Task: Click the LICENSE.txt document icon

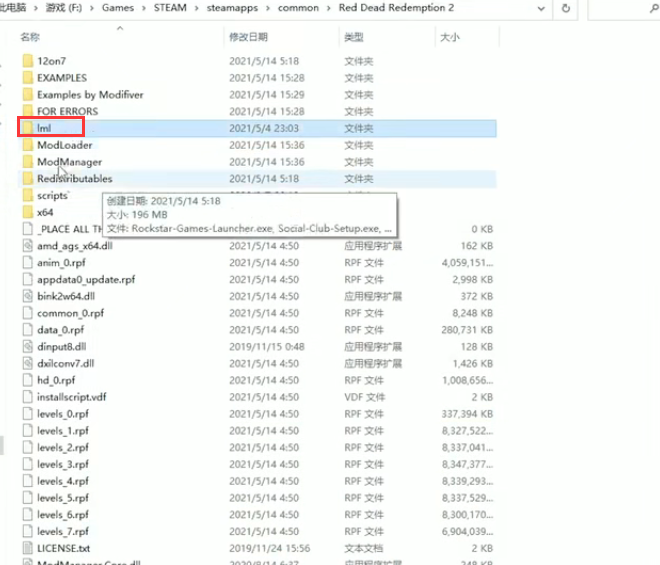Action: click(x=28, y=548)
